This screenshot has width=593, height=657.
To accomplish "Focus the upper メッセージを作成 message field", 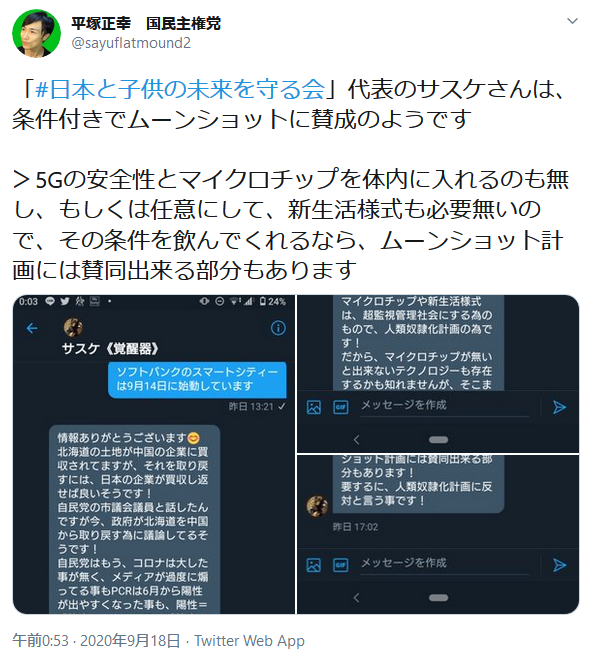I will tap(445, 406).
